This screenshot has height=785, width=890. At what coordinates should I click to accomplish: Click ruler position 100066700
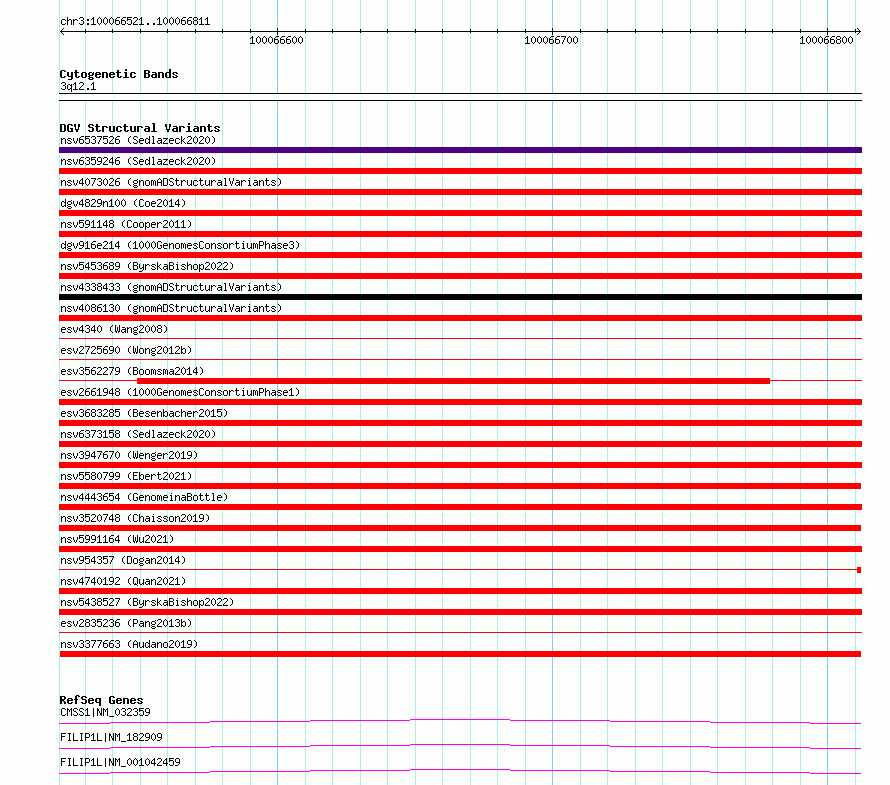tap(552, 40)
